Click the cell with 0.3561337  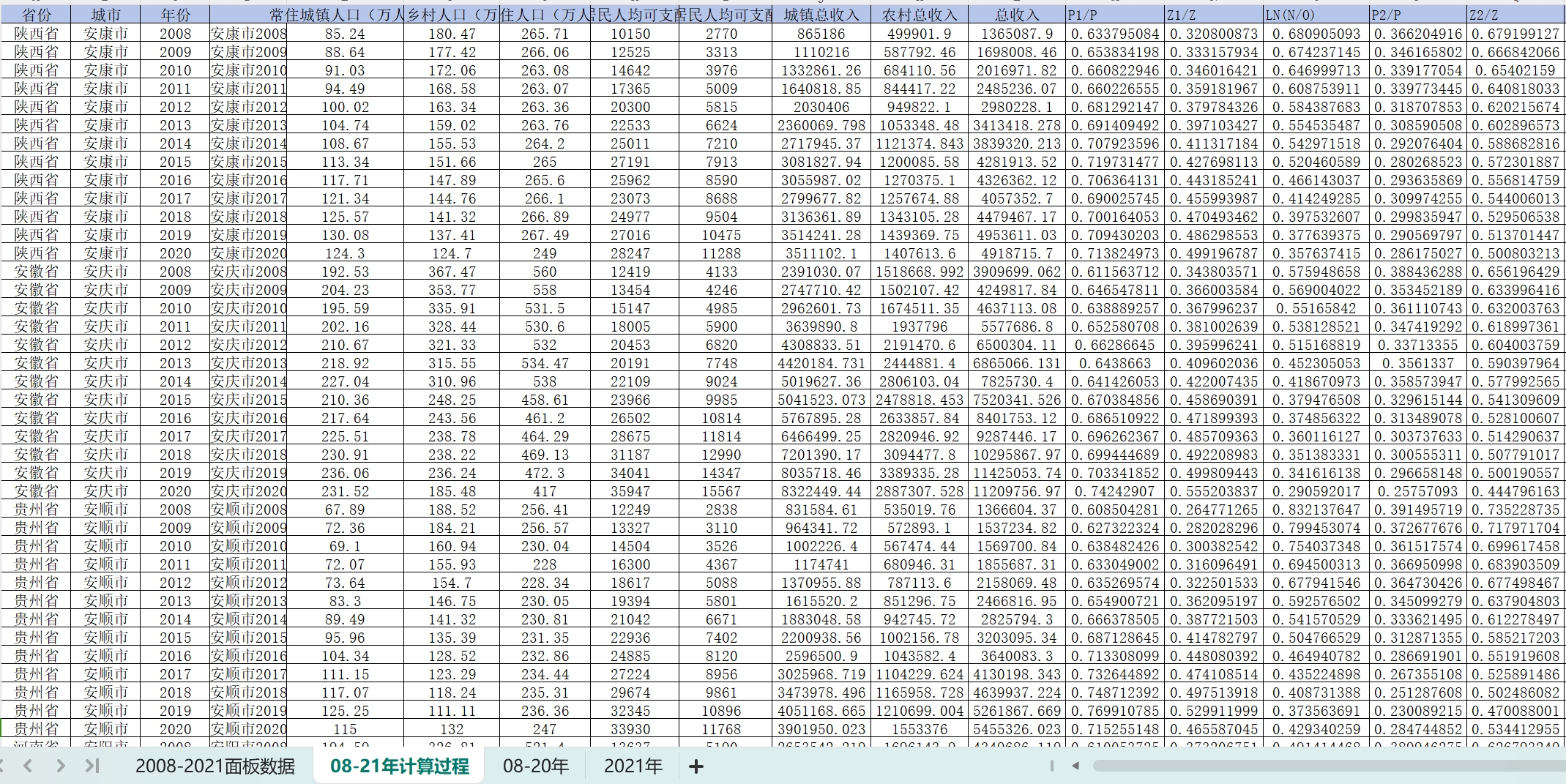tap(1418, 363)
